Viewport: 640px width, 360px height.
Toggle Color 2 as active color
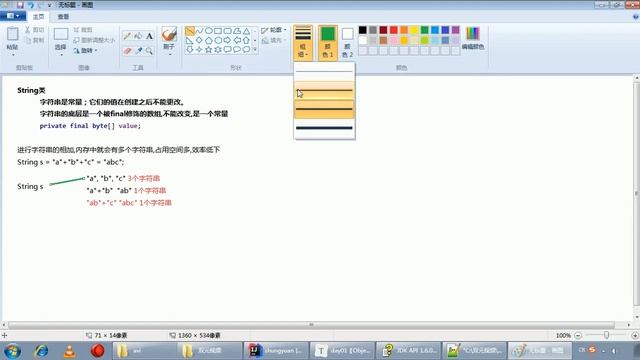tap(347, 42)
